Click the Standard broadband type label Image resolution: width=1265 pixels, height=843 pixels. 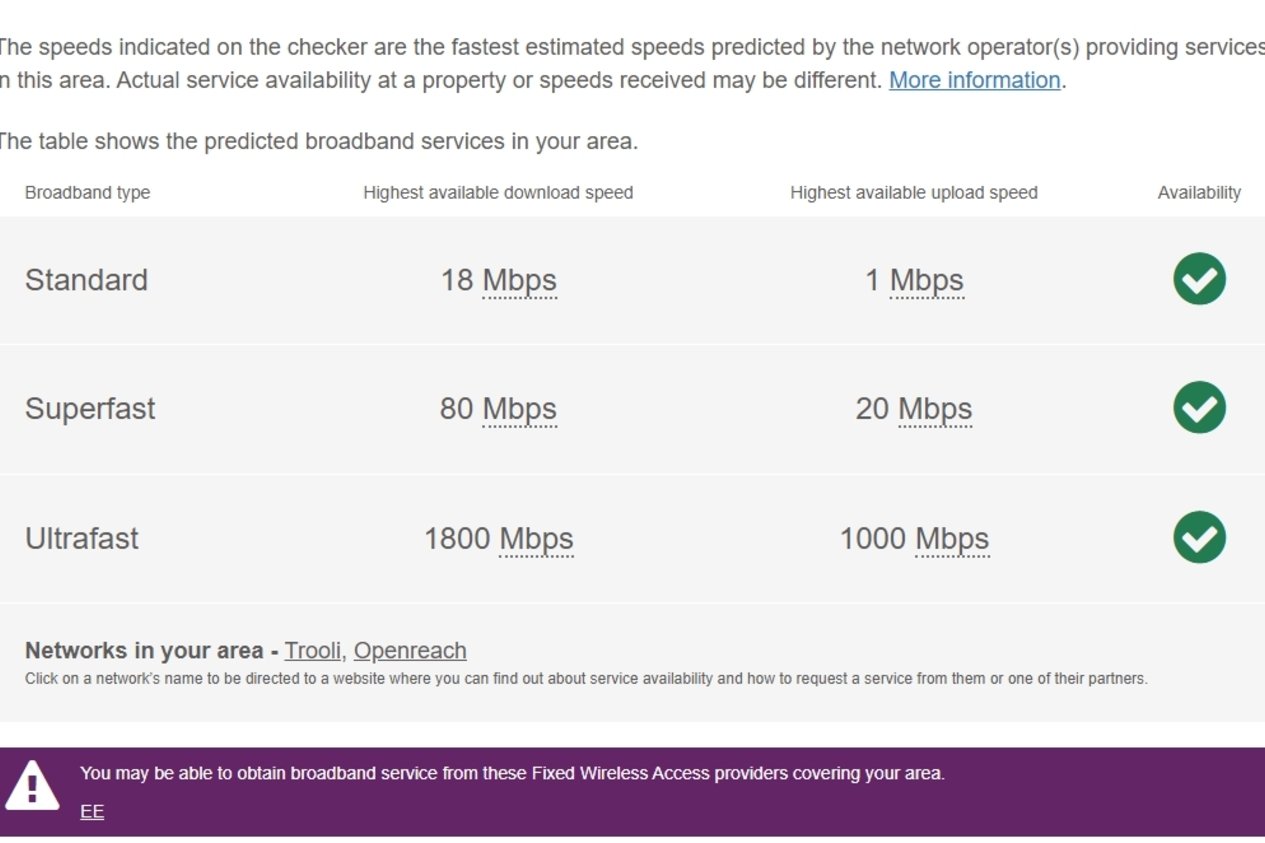point(86,280)
